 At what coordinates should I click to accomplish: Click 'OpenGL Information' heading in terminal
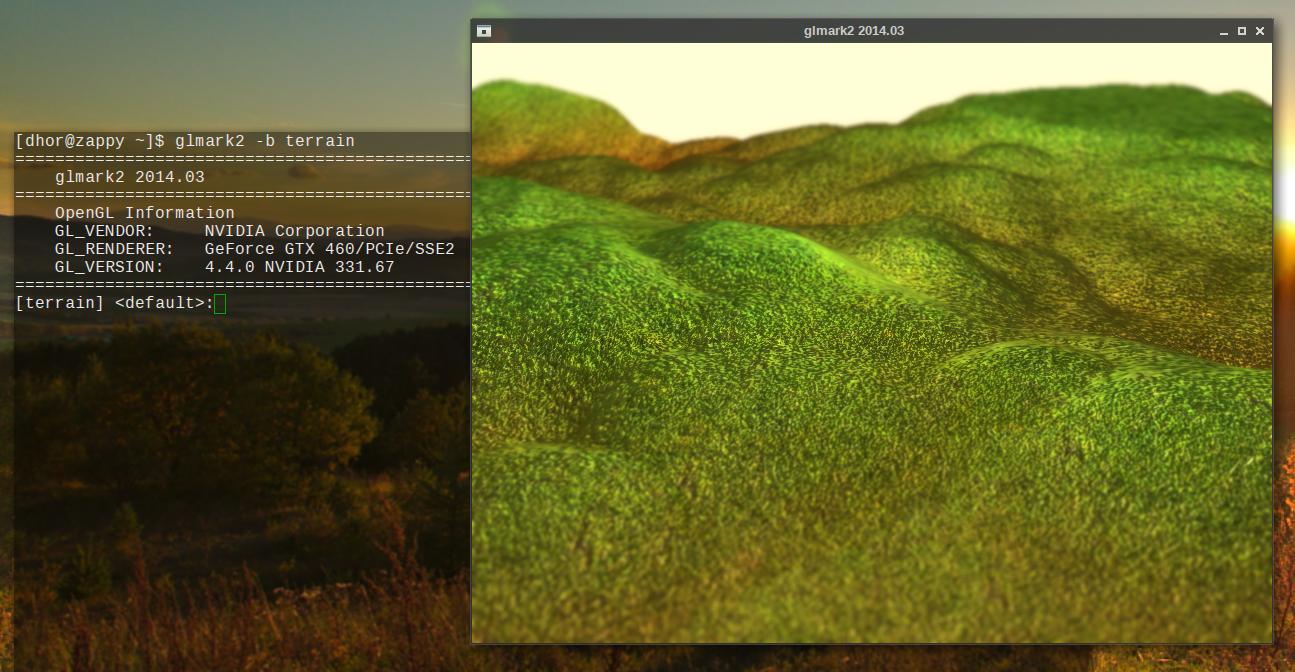click(x=145, y=213)
